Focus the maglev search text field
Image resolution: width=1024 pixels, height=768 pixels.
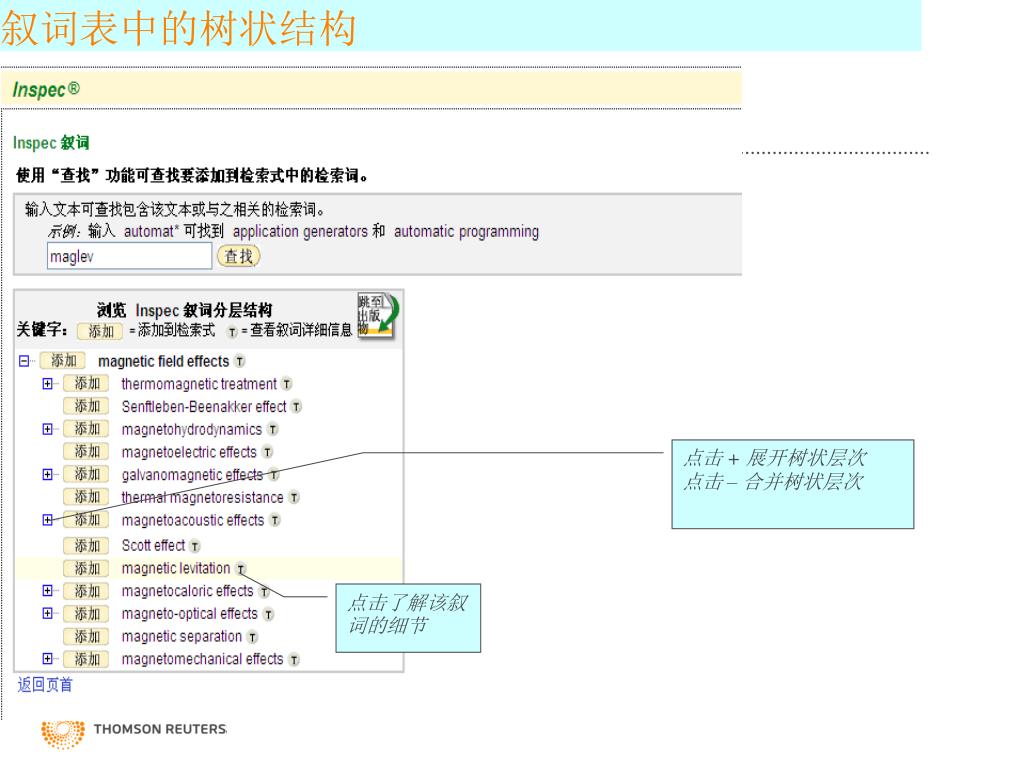click(129, 256)
